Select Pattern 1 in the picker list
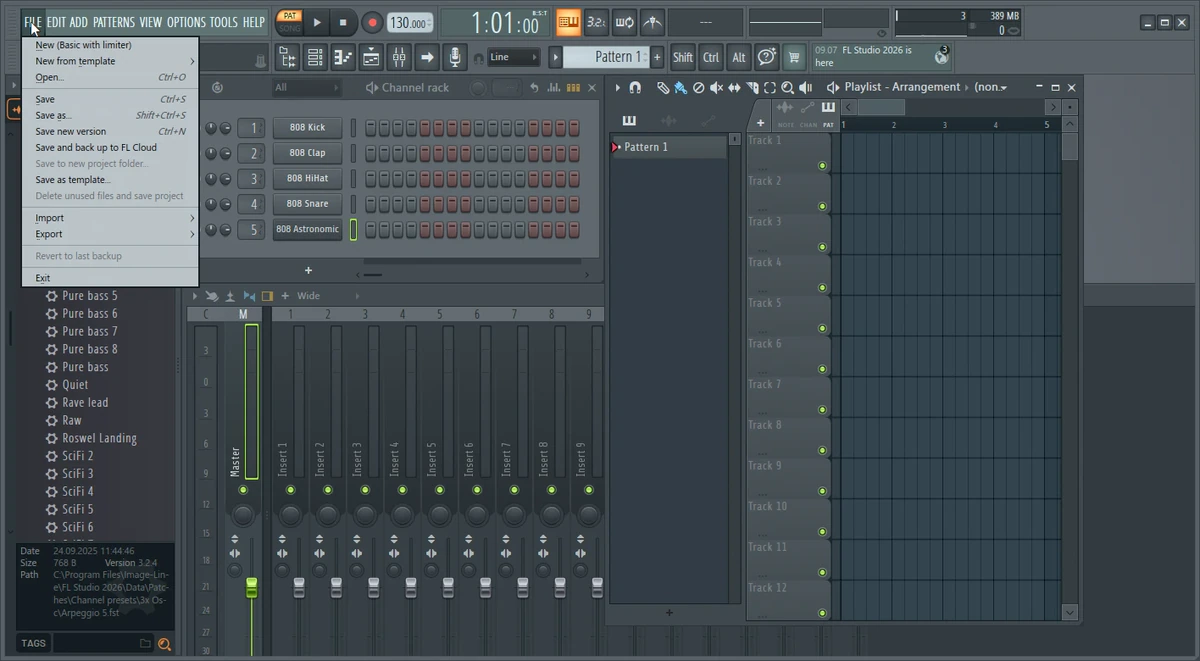1200x661 pixels. point(668,147)
